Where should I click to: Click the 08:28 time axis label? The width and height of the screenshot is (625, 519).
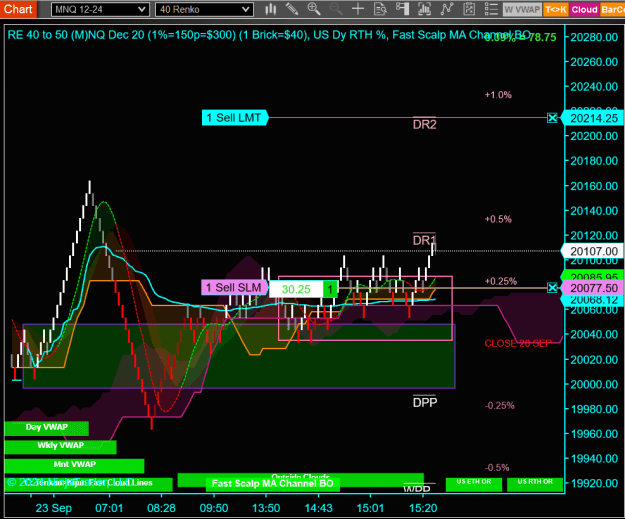161,508
